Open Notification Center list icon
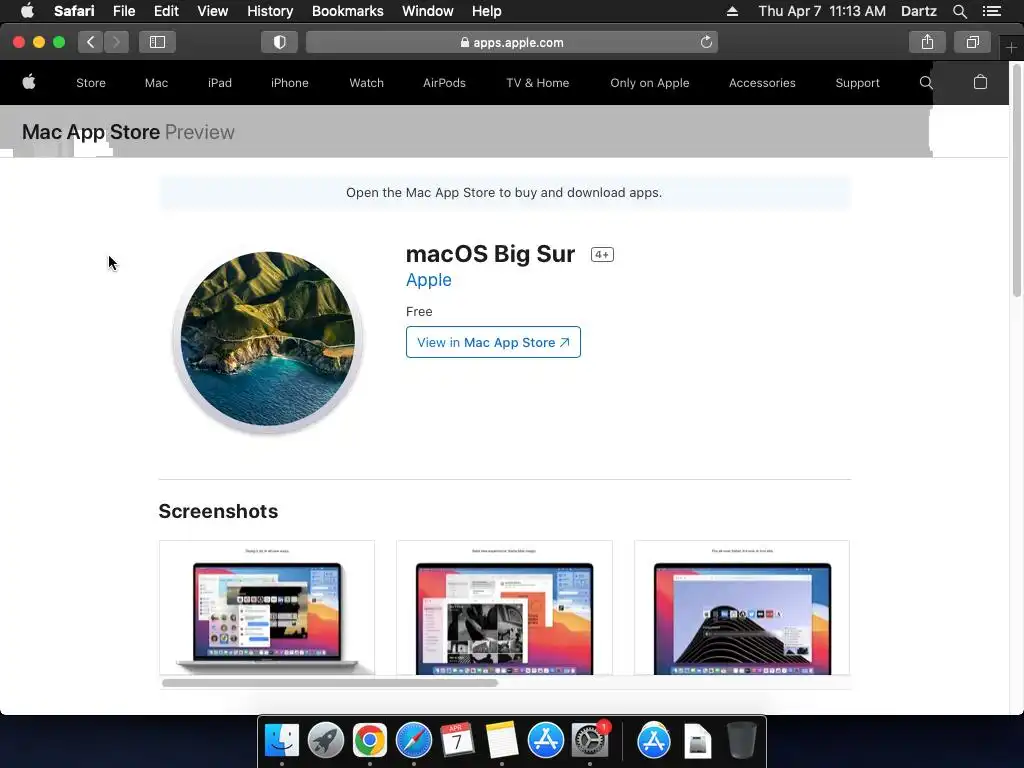1024x768 pixels. pos(992,11)
